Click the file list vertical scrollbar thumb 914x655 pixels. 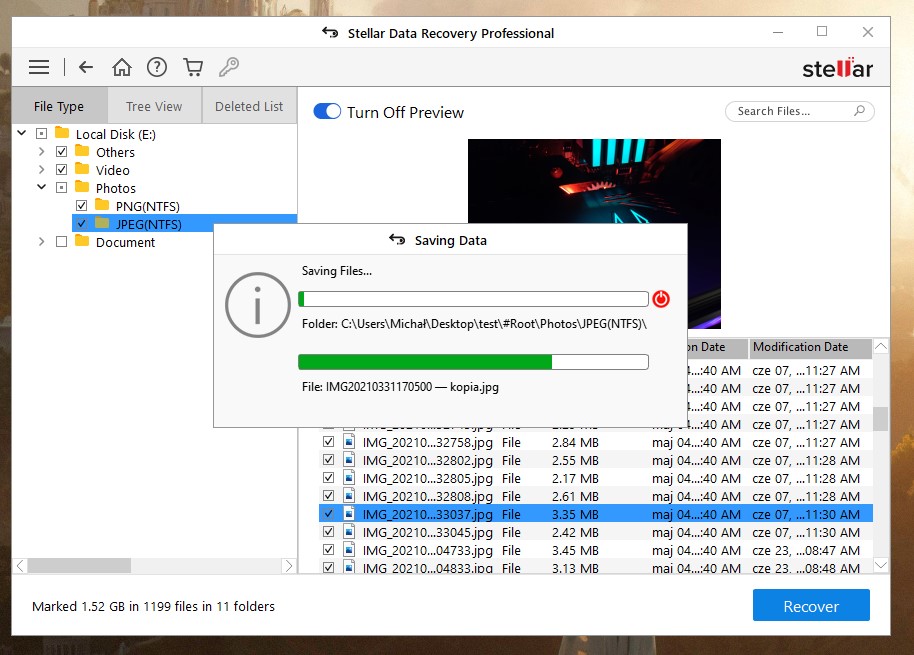(881, 418)
